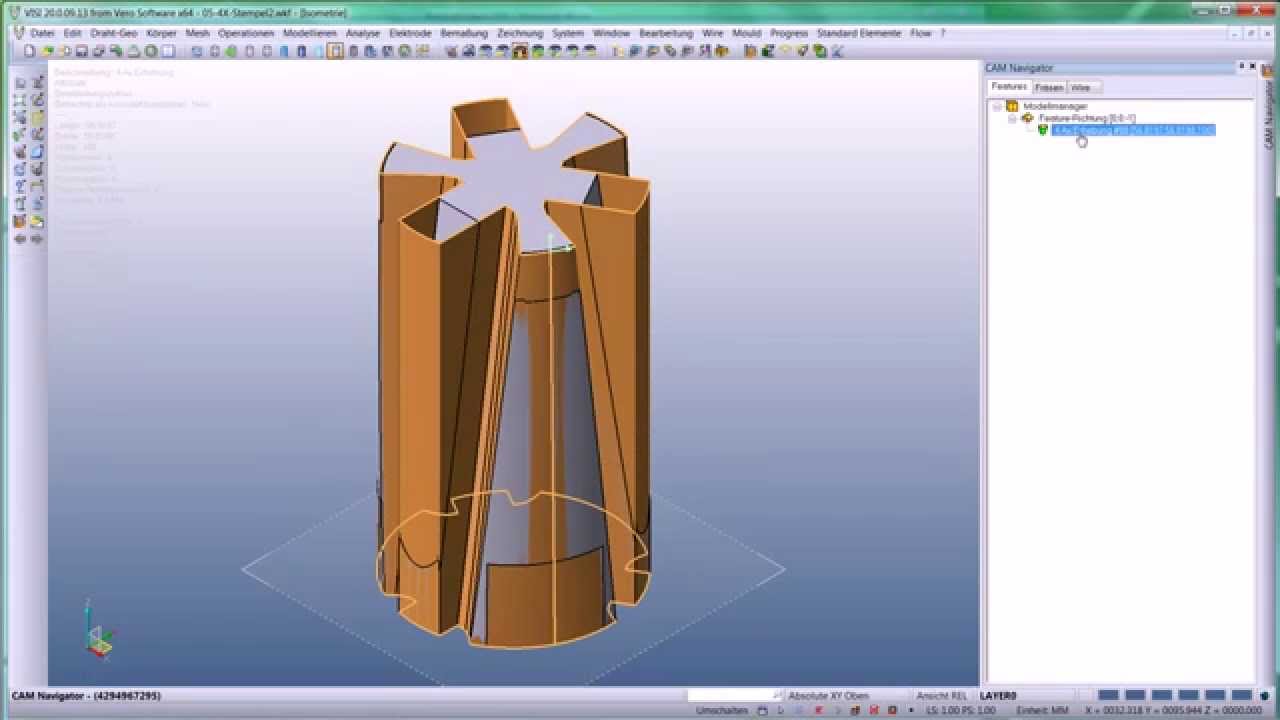Click the yellow Modellmanager node icon
This screenshot has height=720, width=1280.
(x=1012, y=106)
